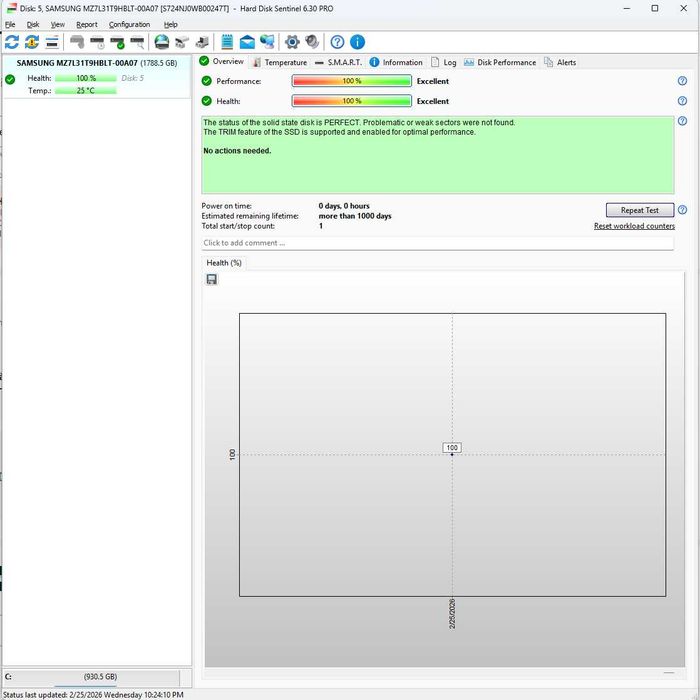Click the 'Status last updated' status bar text
700x700 pixels.
point(93,695)
